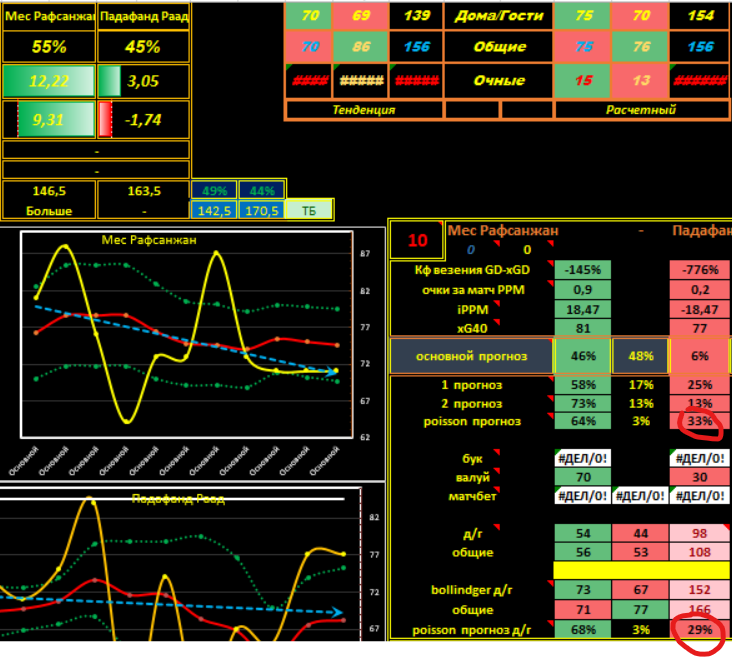Click the red data bar cell -1,74
This screenshot has width=732, height=657.
(144, 118)
